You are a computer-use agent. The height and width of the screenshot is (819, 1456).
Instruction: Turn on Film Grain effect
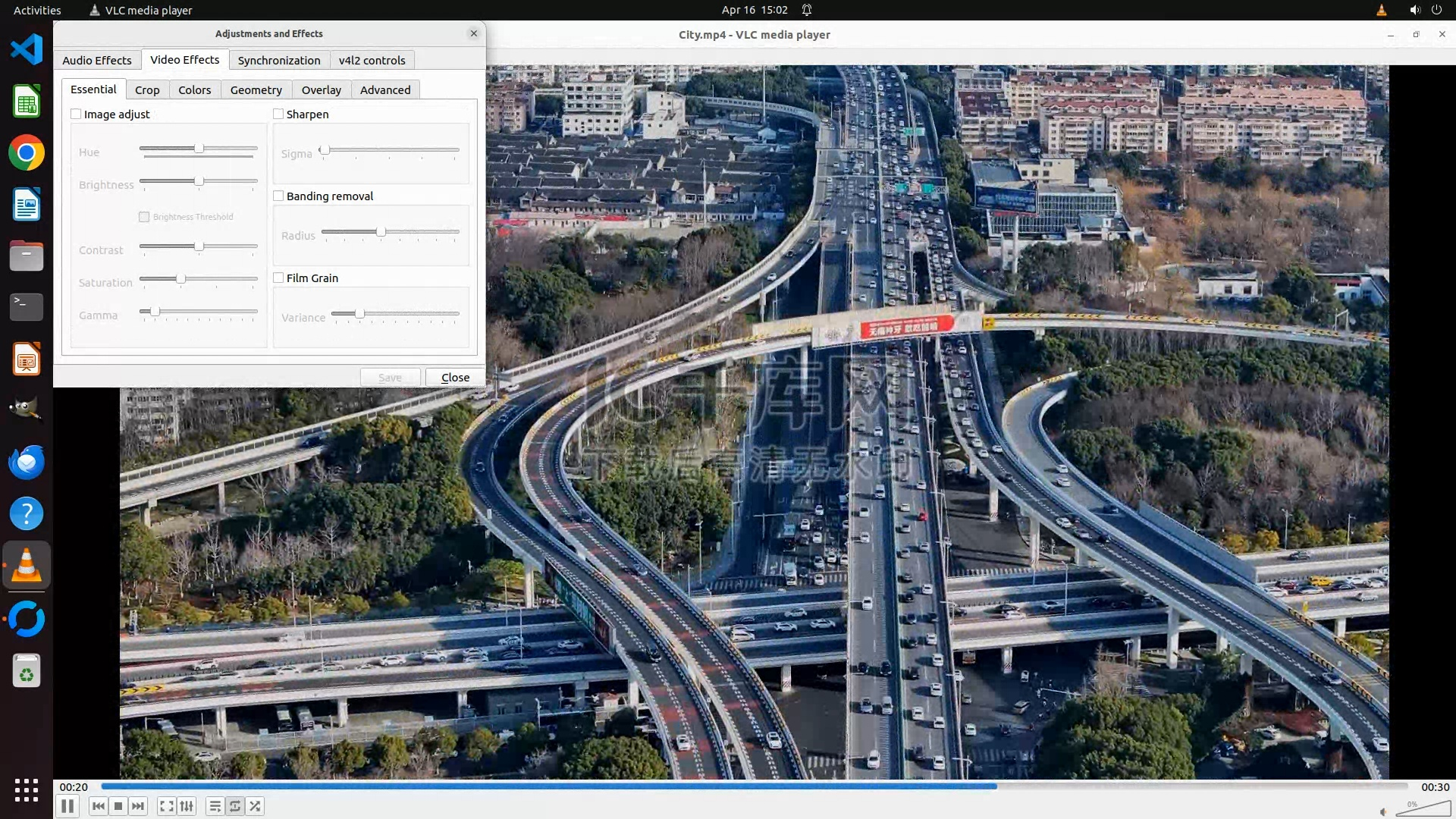tap(278, 278)
